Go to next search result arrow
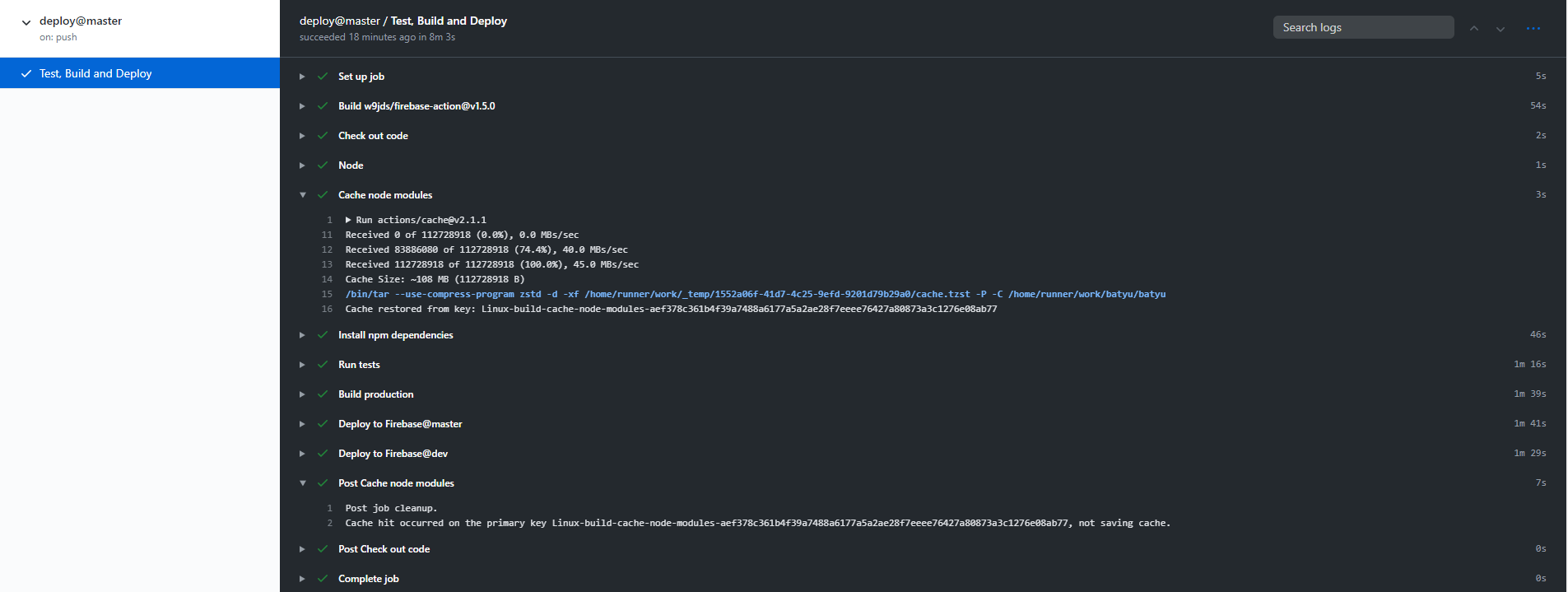The width and height of the screenshot is (1568, 592). [1501, 28]
